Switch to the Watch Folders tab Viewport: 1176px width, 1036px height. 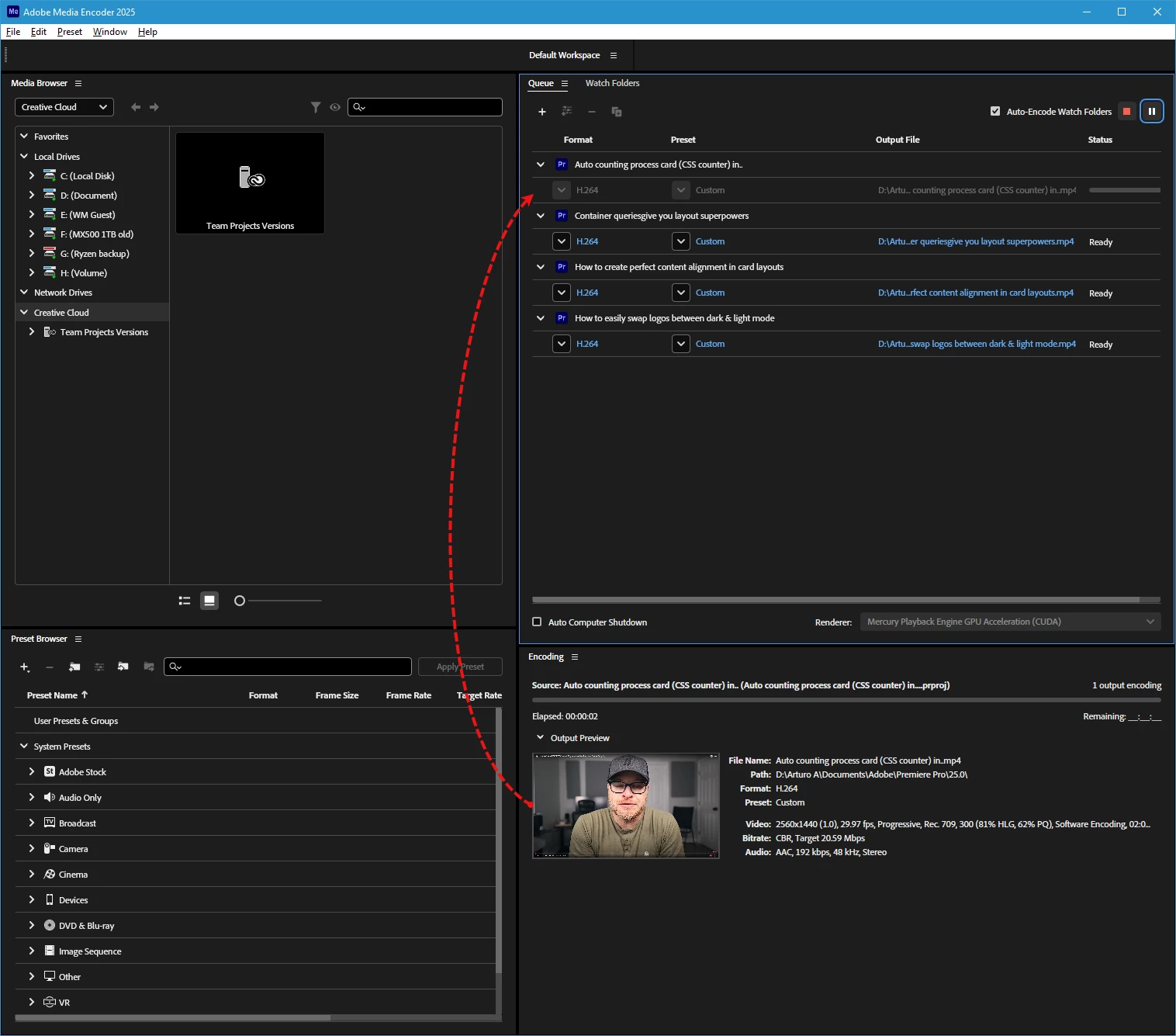tap(612, 83)
